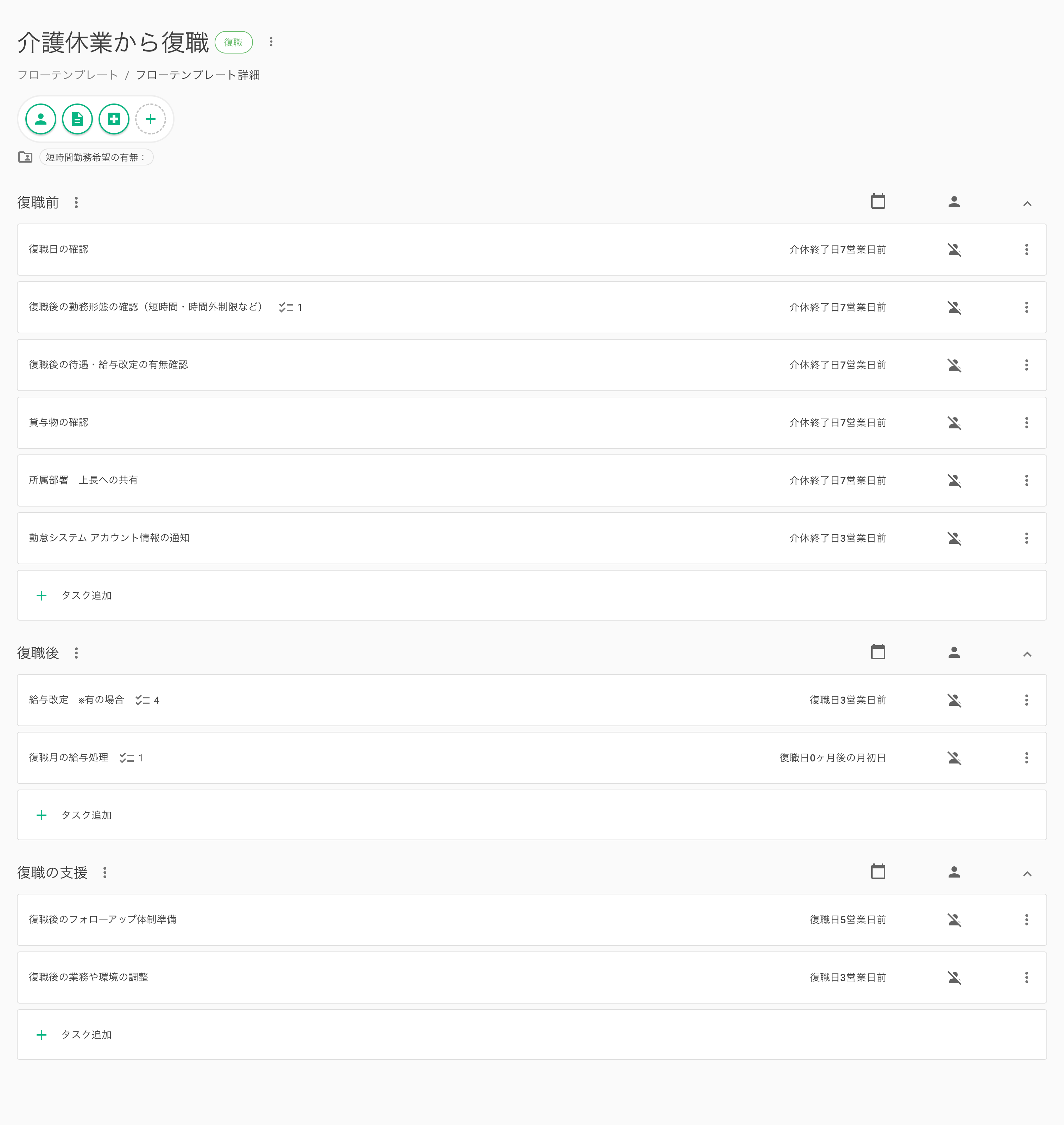
Task: Open the 復職前 section kebab menu
Action: (77, 202)
